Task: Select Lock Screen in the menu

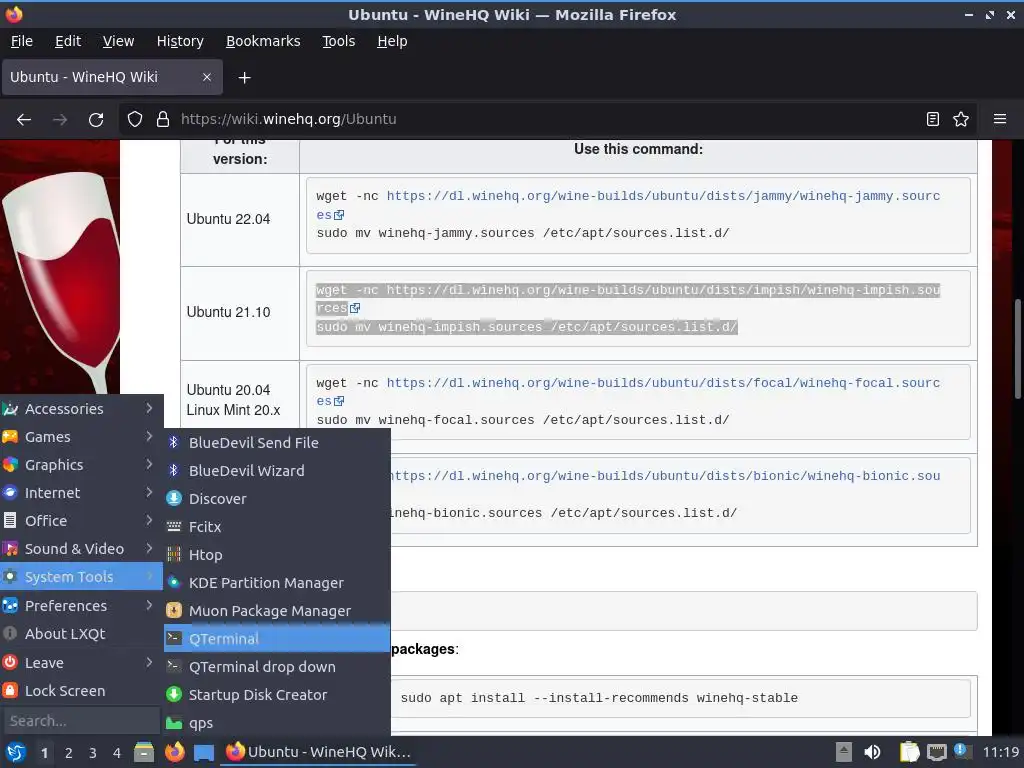Action: (x=81, y=691)
